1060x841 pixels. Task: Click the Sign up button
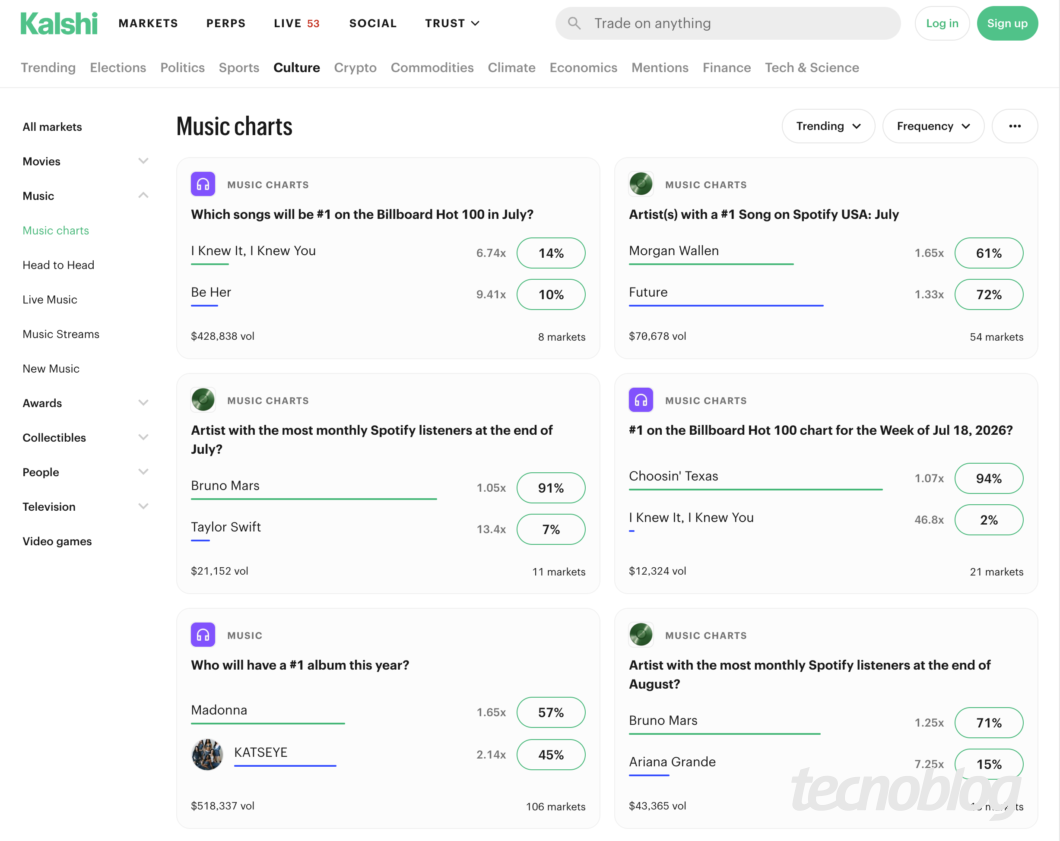[1007, 23]
